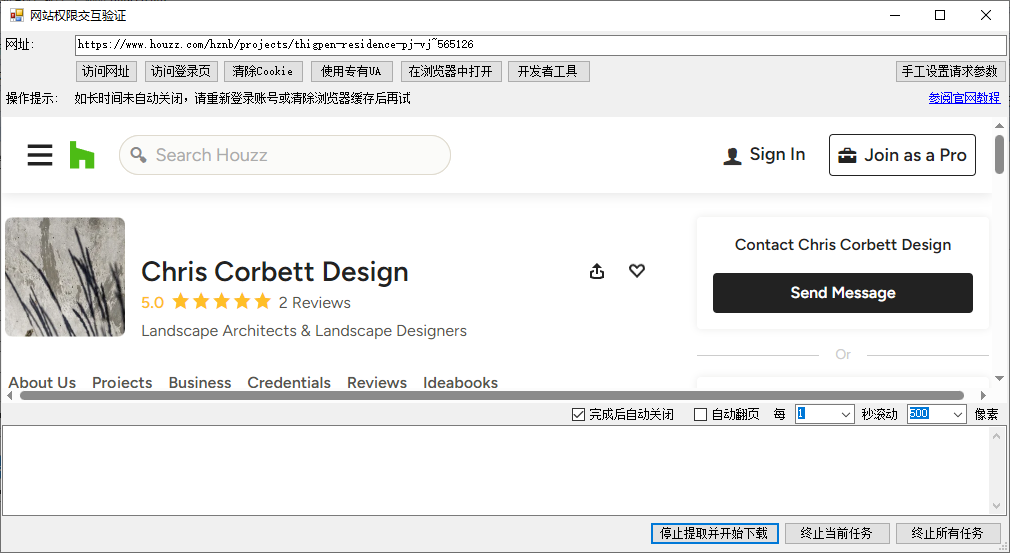Click 手工设置请求参数 button

pyautogui.click(x=950, y=71)
